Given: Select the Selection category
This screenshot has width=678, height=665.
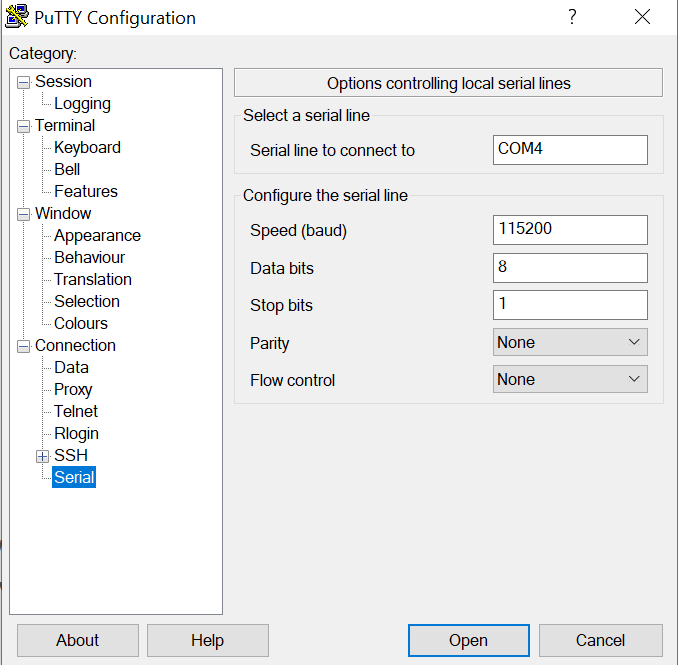Looking at the screenshot, I should click(87, 301).
